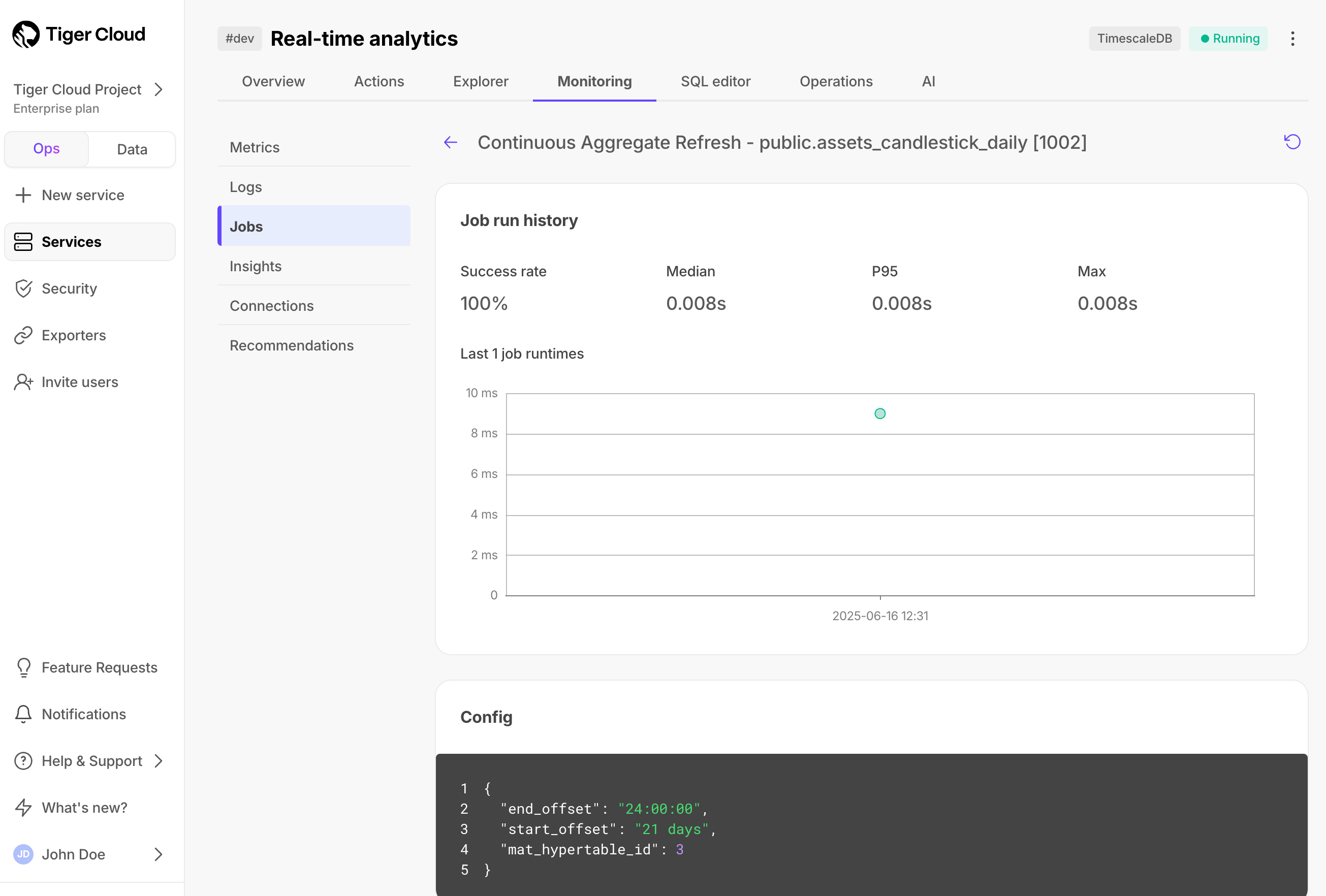The height and width of the screenshot is (896, 1326).
Task: Click the 2025-06-16 12:31 axis label
Action: click(x=880, y=616)
